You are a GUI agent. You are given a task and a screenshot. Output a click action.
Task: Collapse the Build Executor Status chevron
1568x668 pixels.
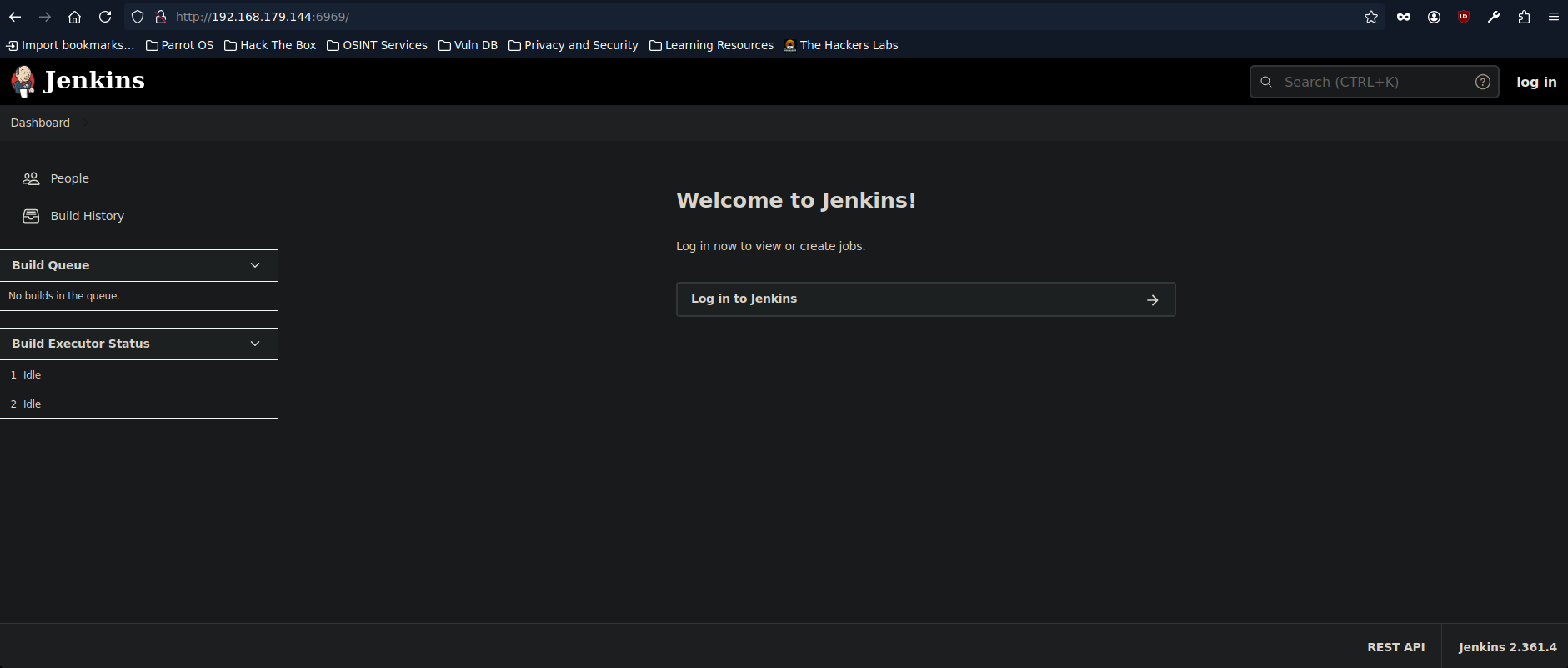[255, 344]
